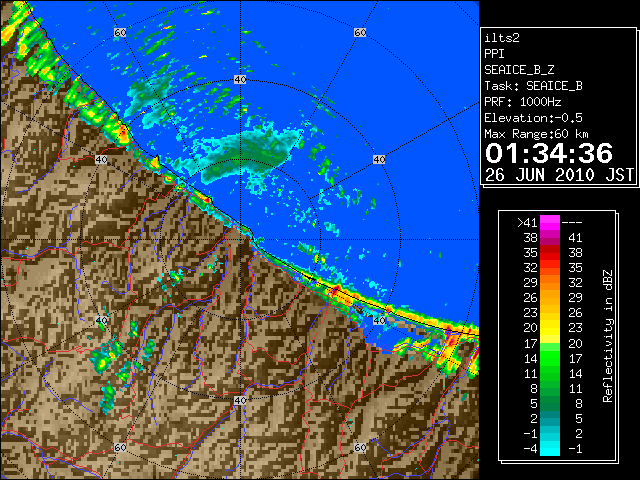Click the '60' range label in the northwest

pos(120,32)
